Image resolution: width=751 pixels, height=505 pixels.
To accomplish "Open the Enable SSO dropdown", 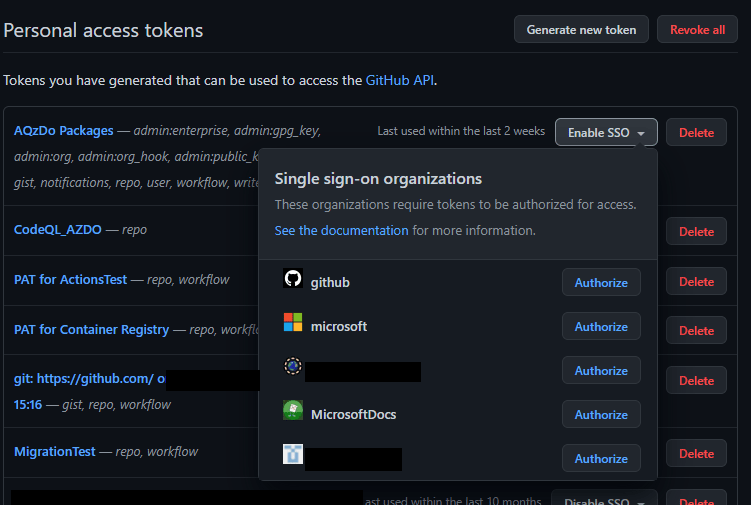I will click(606, 132).
